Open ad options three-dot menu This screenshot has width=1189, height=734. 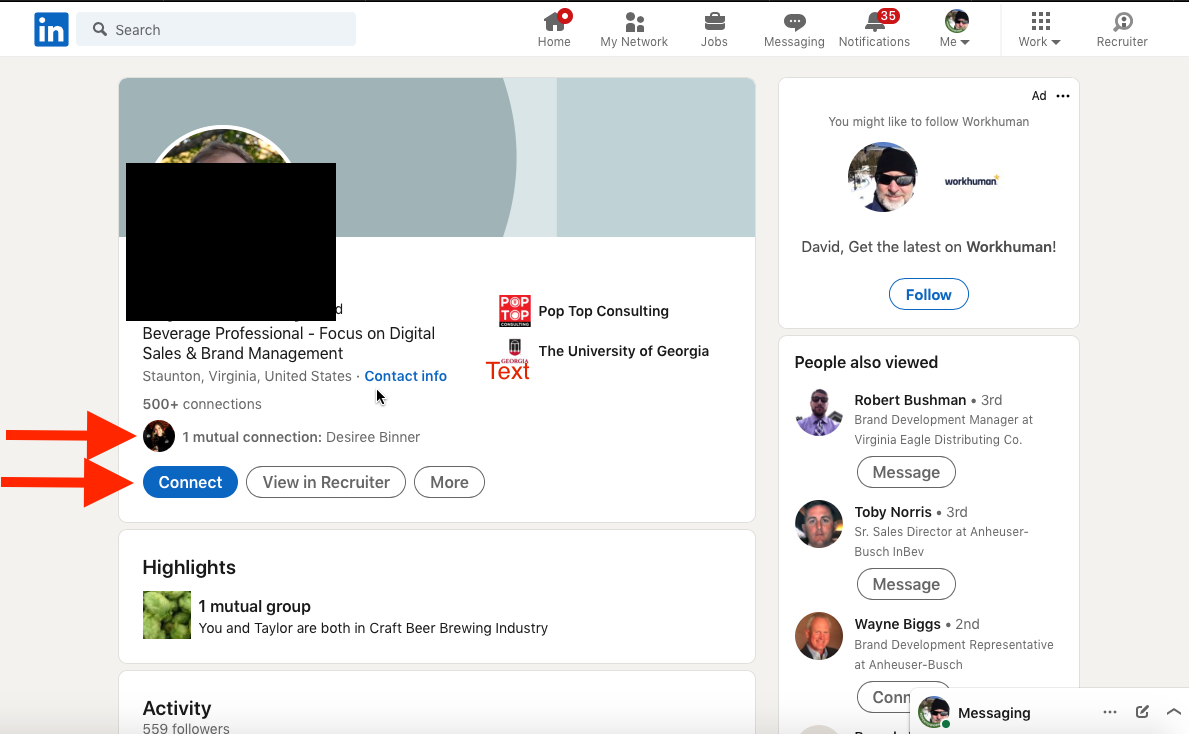click(1063, 96)
